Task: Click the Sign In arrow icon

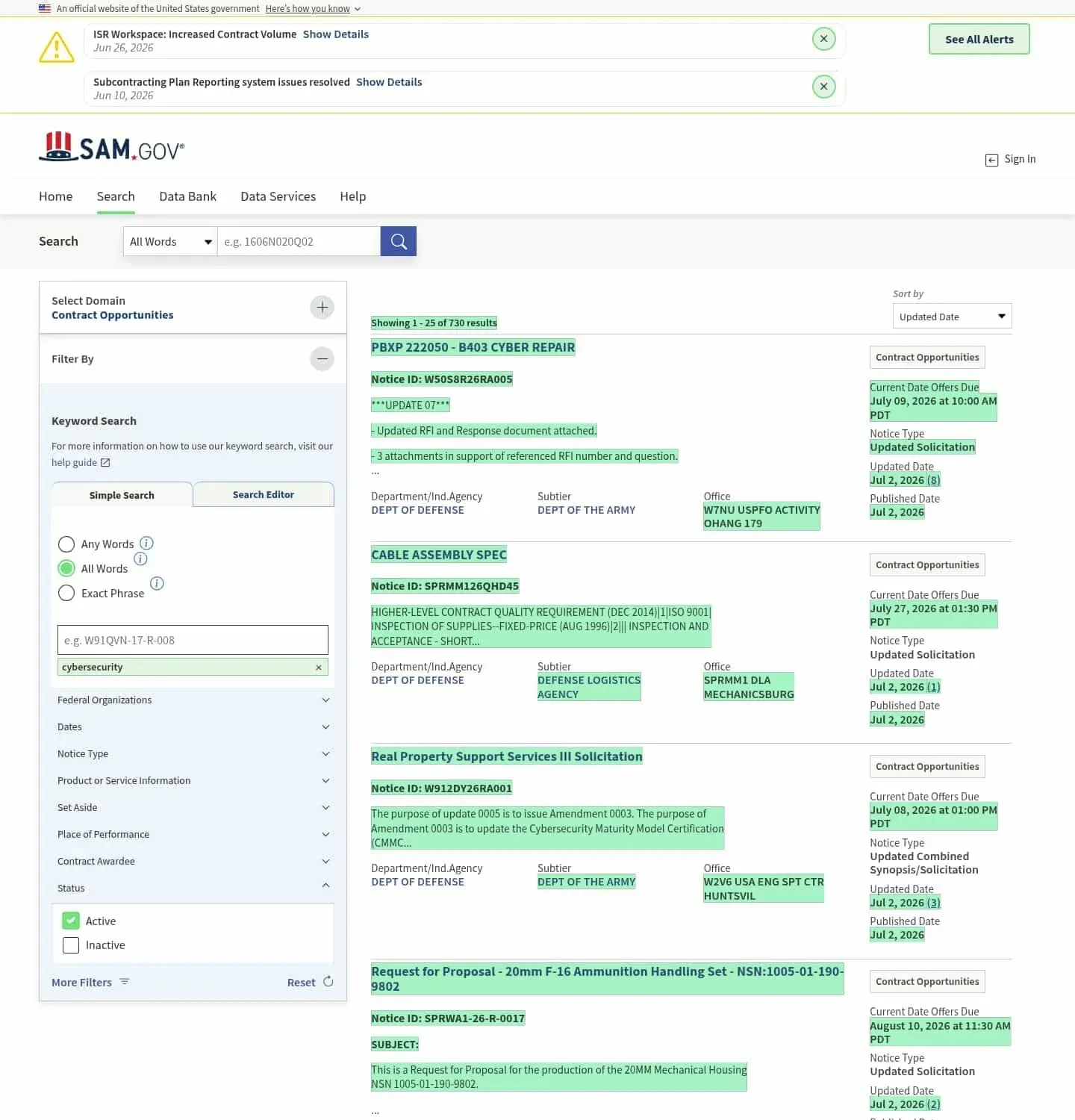Action: point(991,160)
